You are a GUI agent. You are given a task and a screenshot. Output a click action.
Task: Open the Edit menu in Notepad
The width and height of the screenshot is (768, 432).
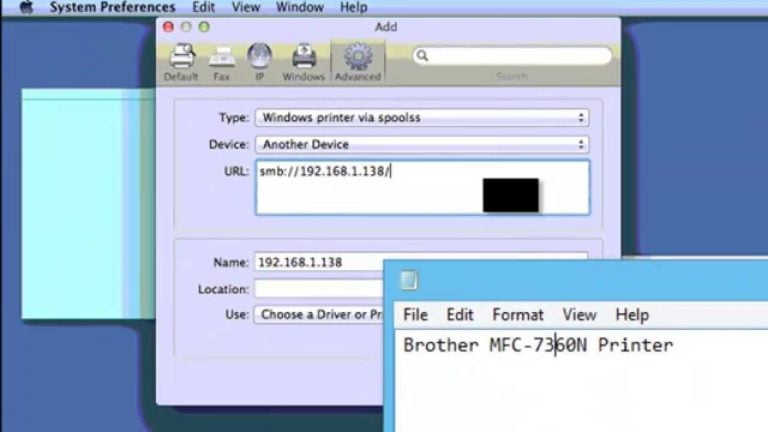click(x=459, y=315)
